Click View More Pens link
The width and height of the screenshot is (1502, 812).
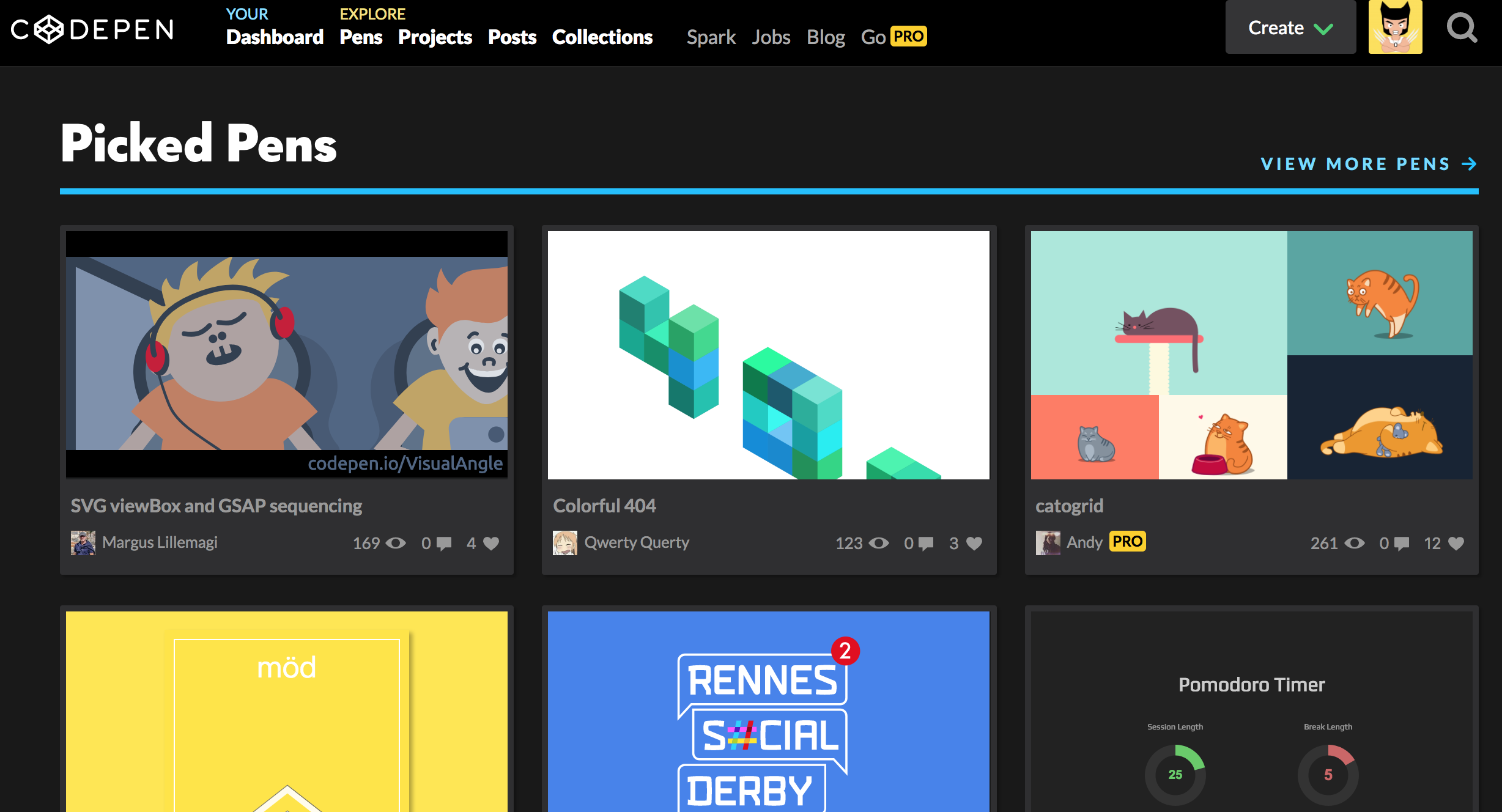[x=1368, y=164]
